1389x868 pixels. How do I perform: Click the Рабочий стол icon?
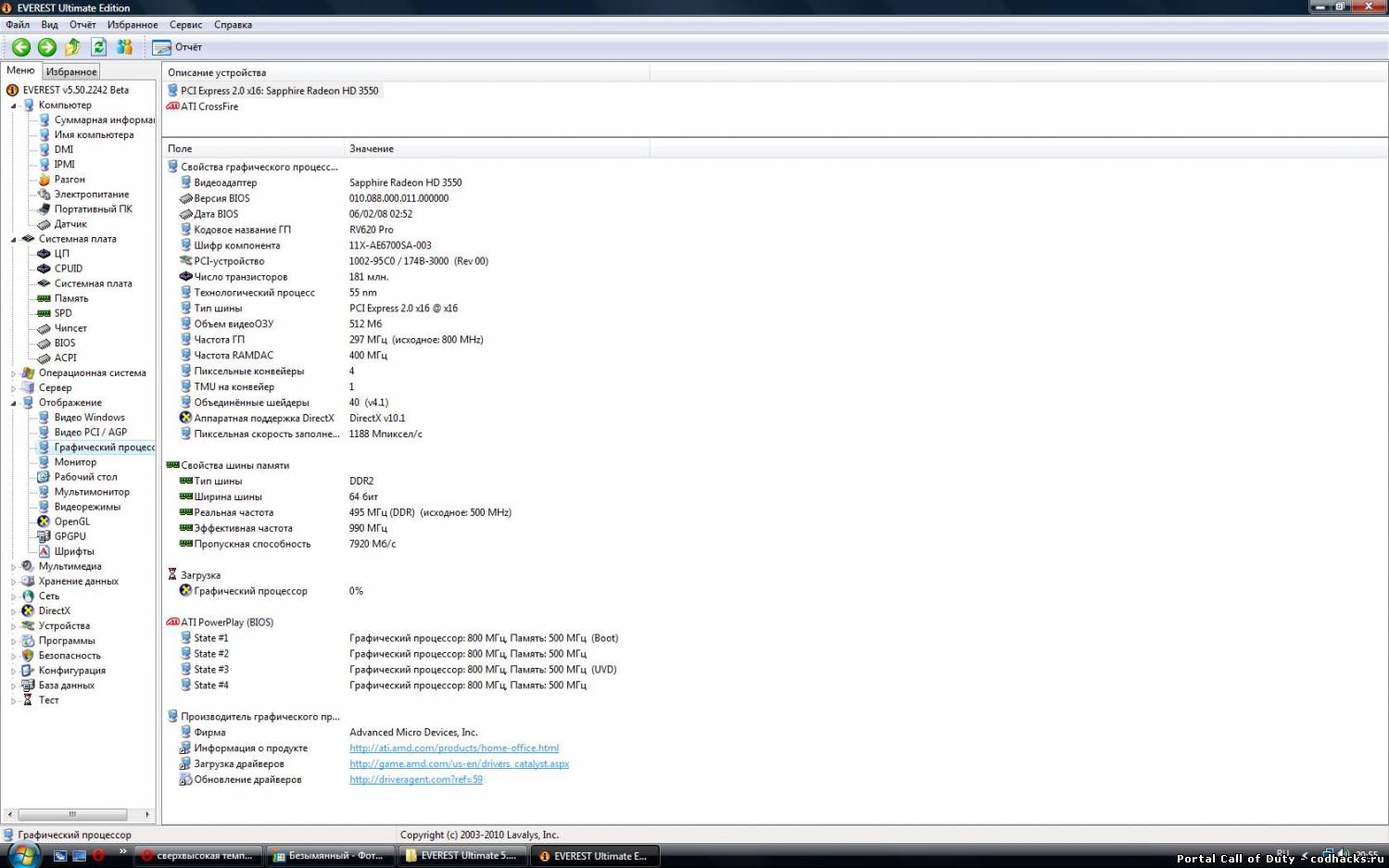(44, 477)
